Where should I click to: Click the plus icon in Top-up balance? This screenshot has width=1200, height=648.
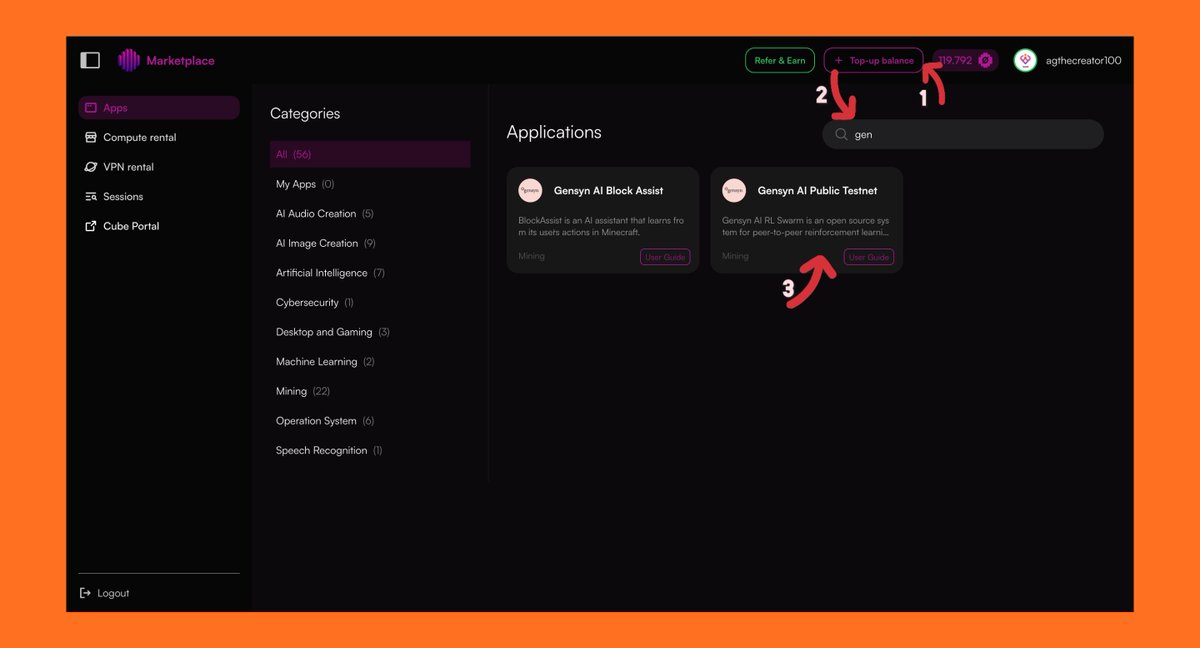pyautogui.click(x=838, y=60)
